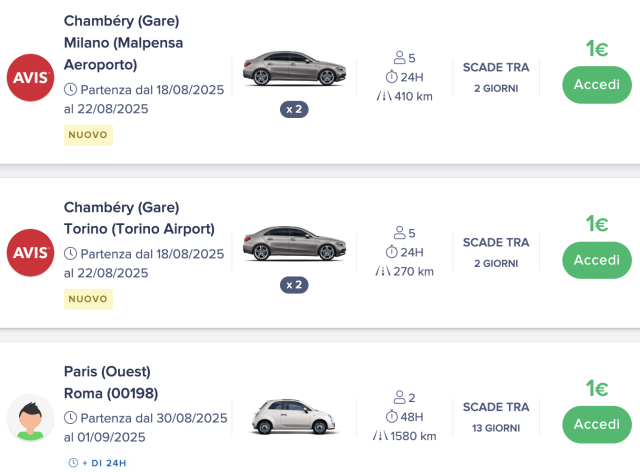Click the road icon next to 1580 km
Viewport: 640px width, 472px height.
(x=380, y=436)
